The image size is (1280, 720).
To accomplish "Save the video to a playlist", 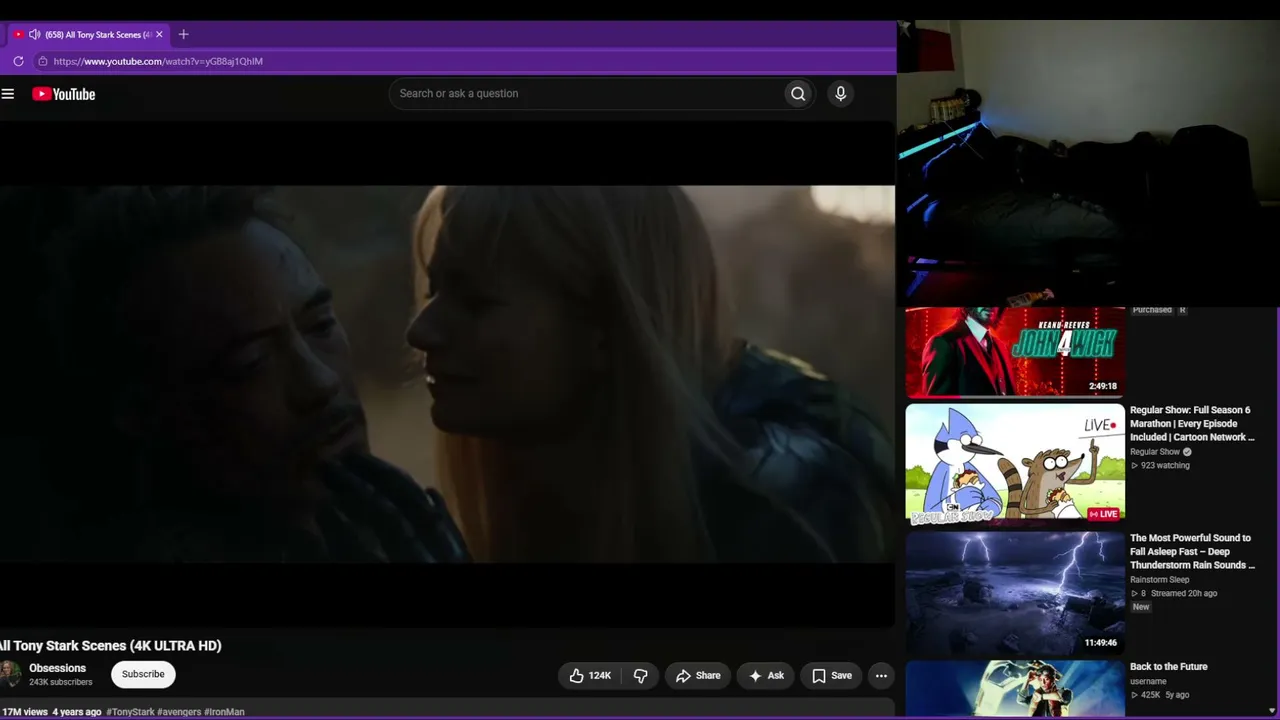I will coord(832,676).
